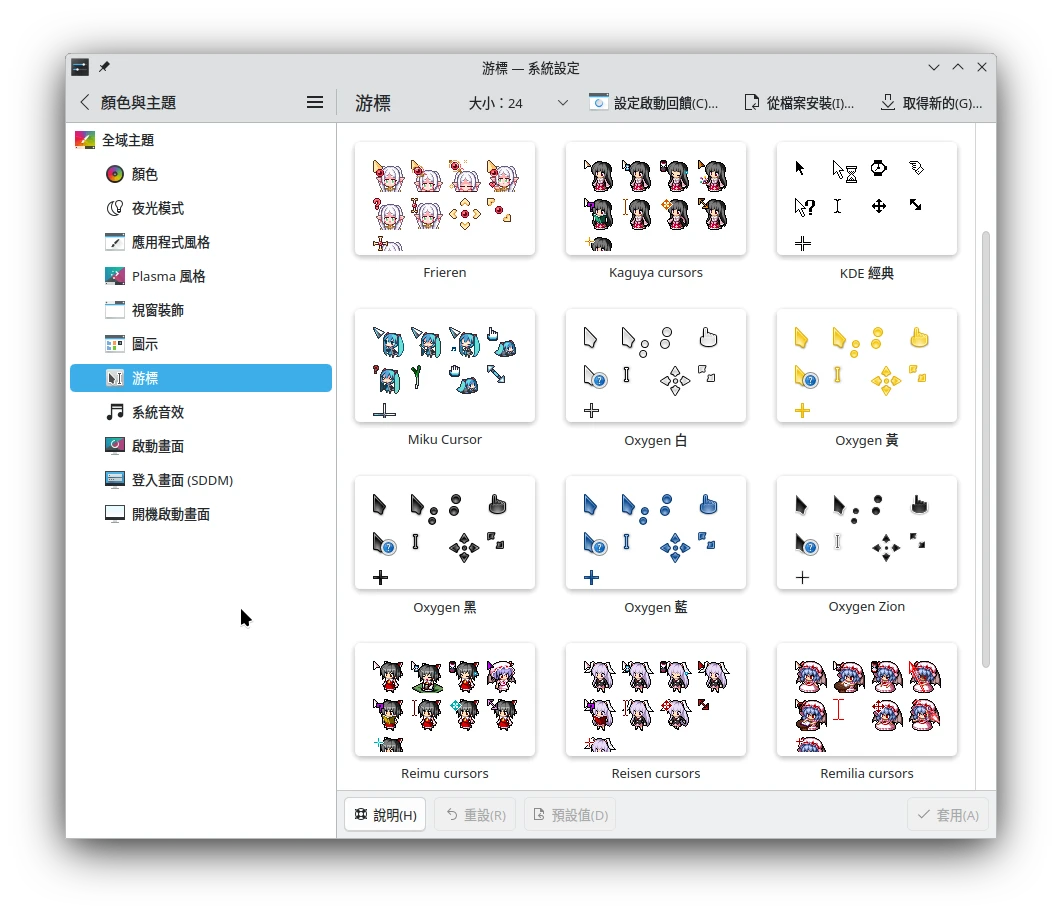
Task: Select the 圖示 icon entry
Action: (x=115, y=344)
